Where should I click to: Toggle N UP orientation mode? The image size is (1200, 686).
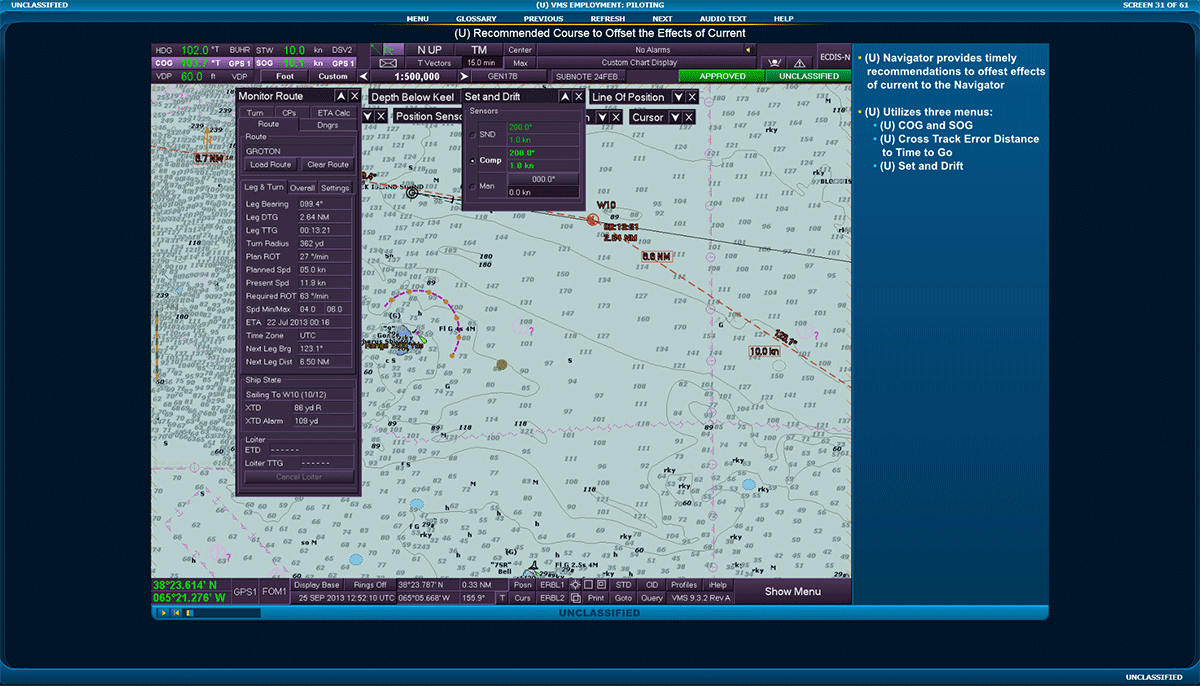point(429,49)
